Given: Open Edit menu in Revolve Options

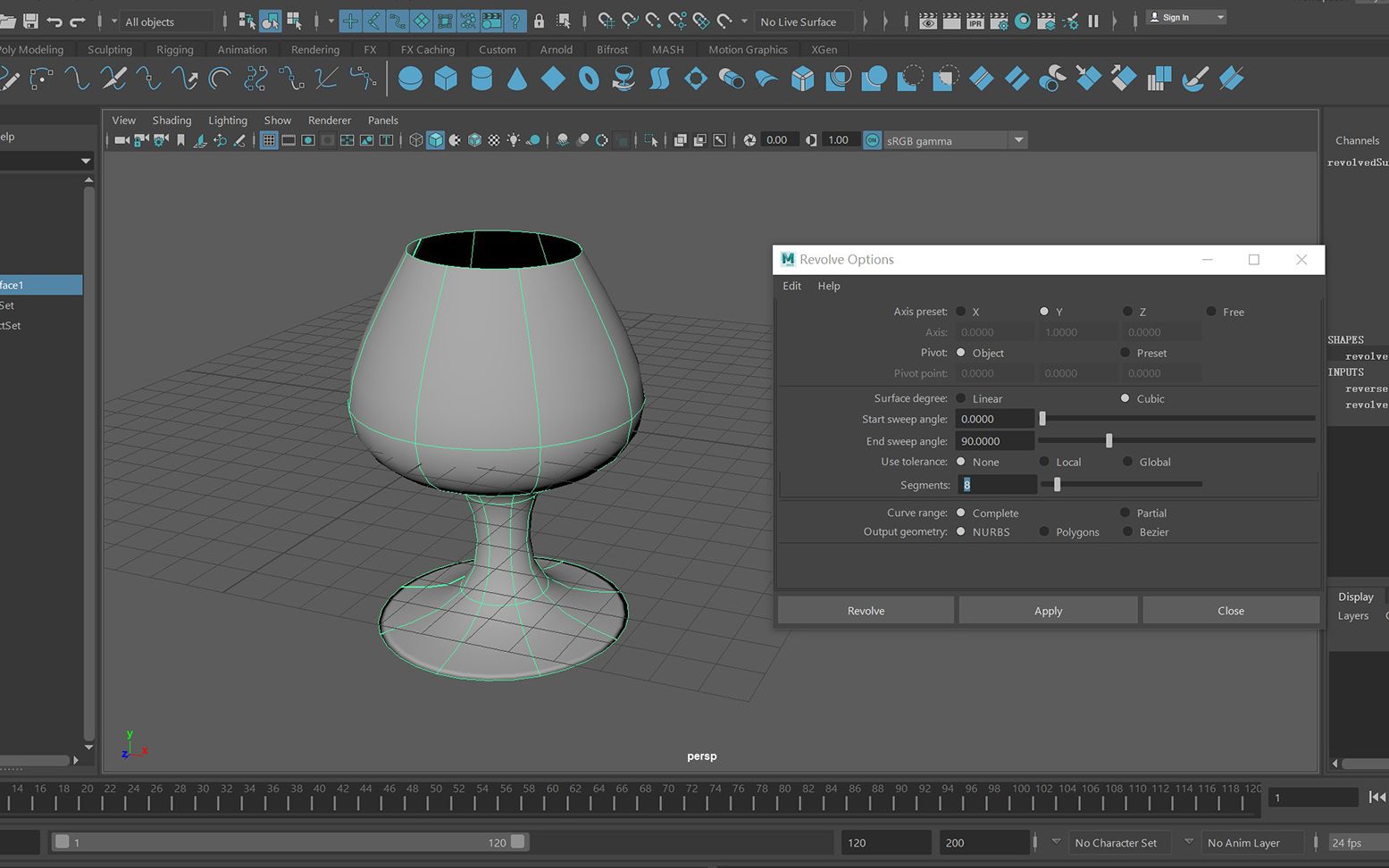Looking at the screenshot, I should coord(791,286).
